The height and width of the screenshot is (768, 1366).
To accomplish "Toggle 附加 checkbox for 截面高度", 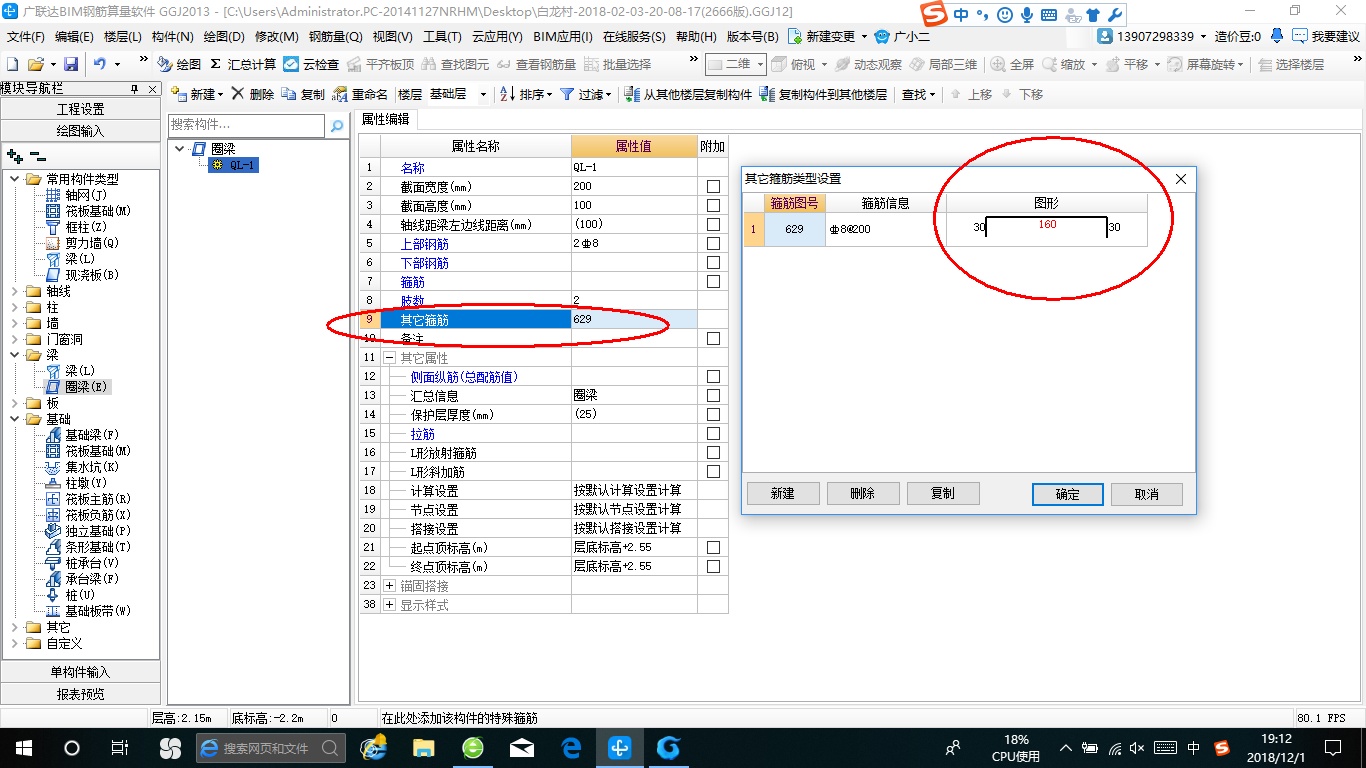I will click(713, 206).
